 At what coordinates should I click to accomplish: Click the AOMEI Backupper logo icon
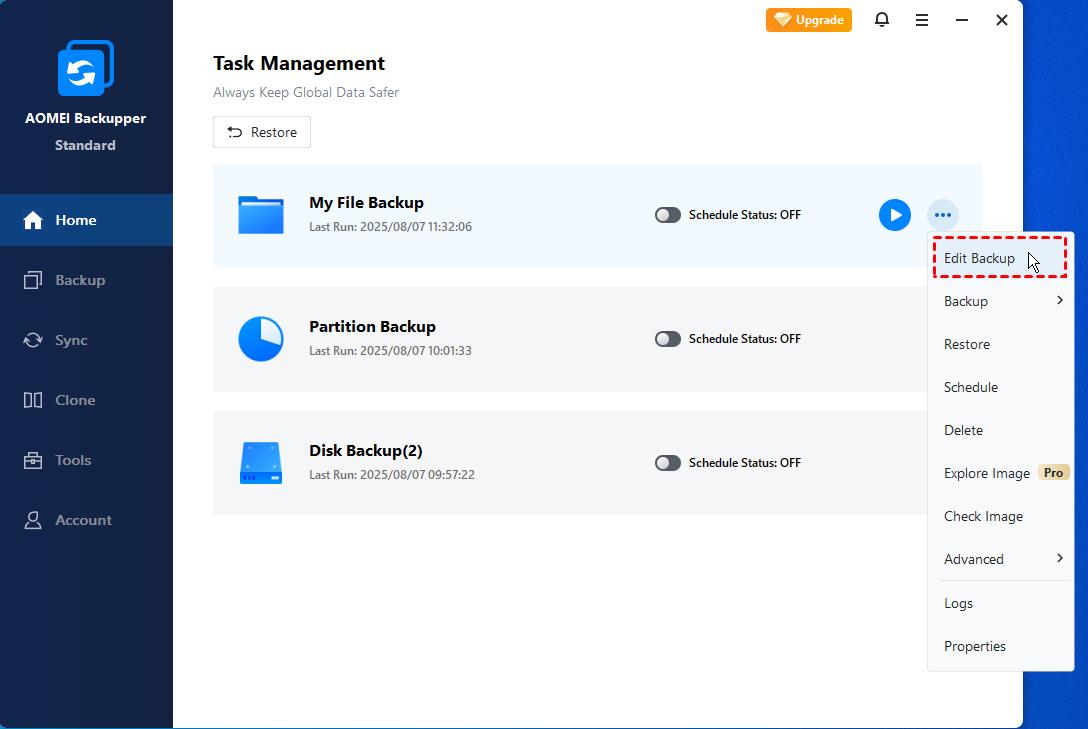click(x=85, y=68)
